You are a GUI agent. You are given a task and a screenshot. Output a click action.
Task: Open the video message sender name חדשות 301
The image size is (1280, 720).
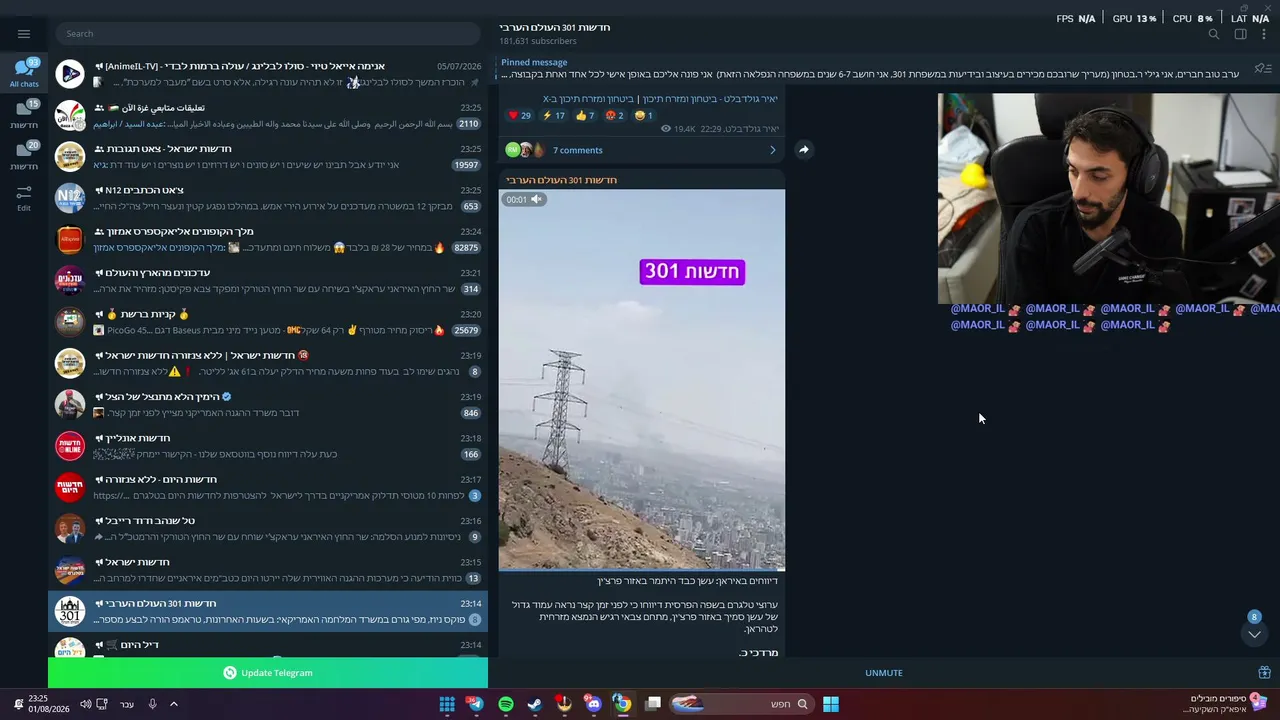561,180
